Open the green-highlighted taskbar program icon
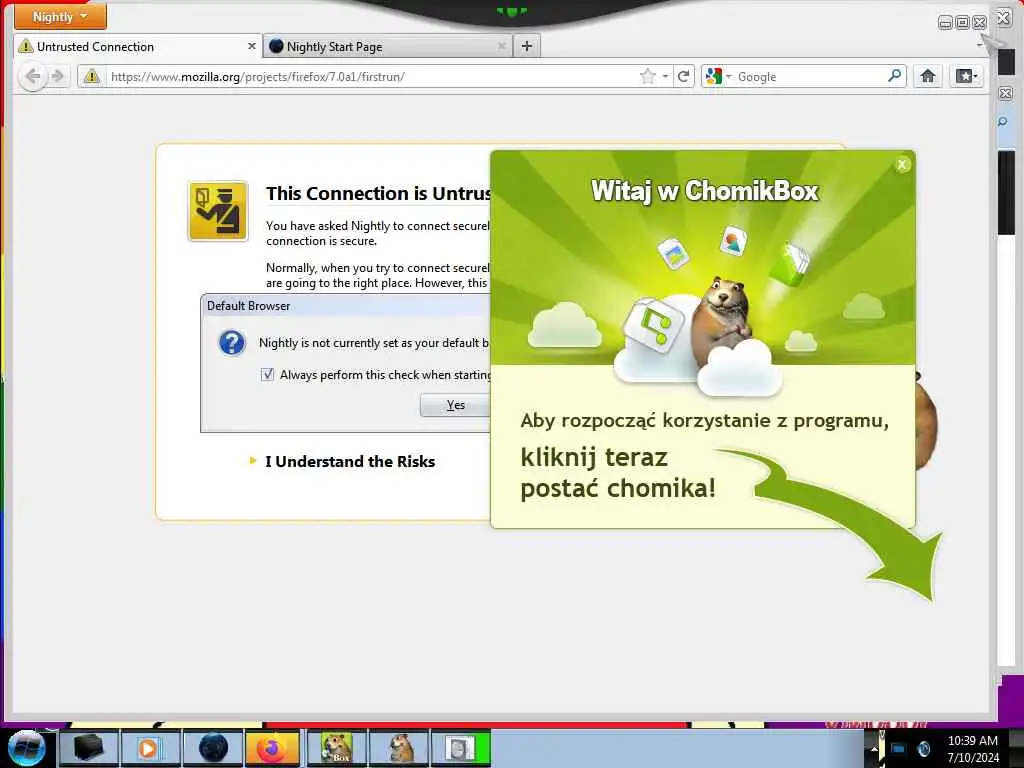1024x768 pixels. coord(460,748)
